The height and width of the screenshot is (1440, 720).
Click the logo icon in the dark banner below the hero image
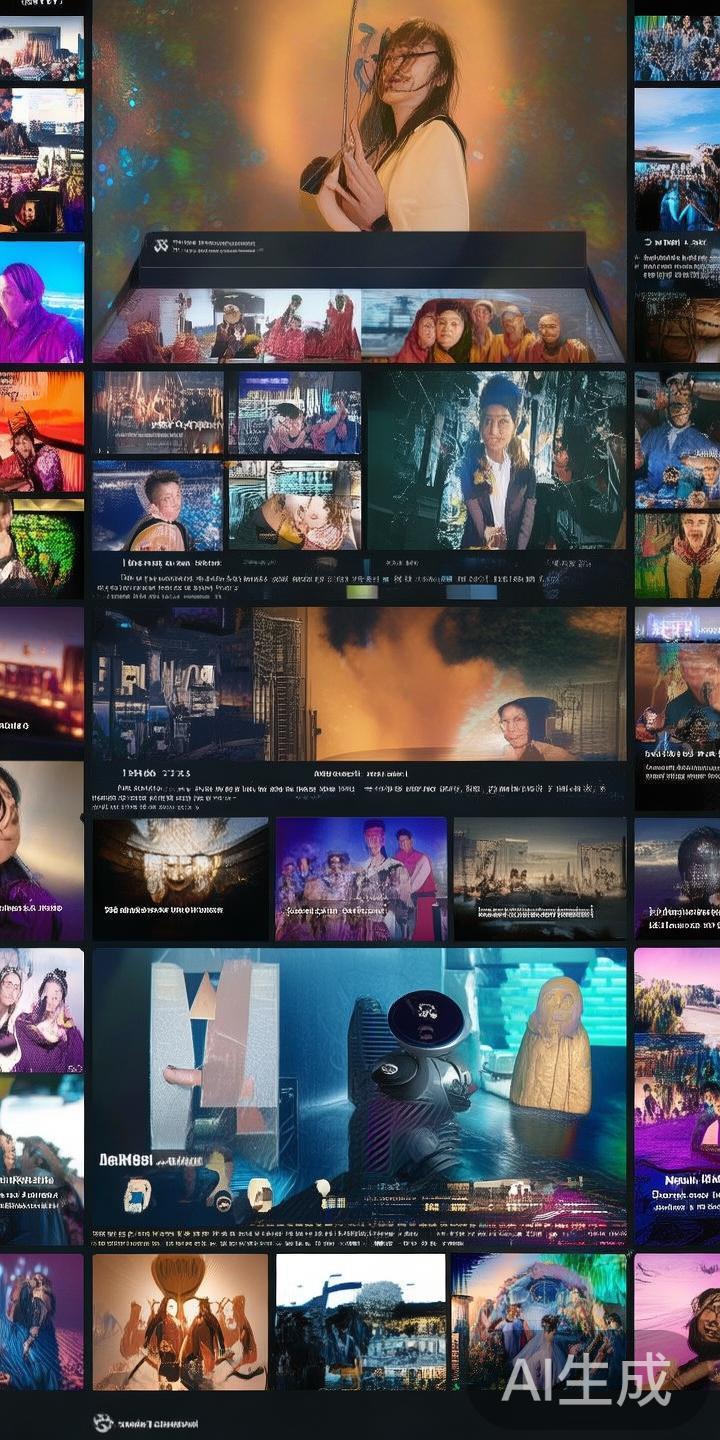(x=159, y=244)
